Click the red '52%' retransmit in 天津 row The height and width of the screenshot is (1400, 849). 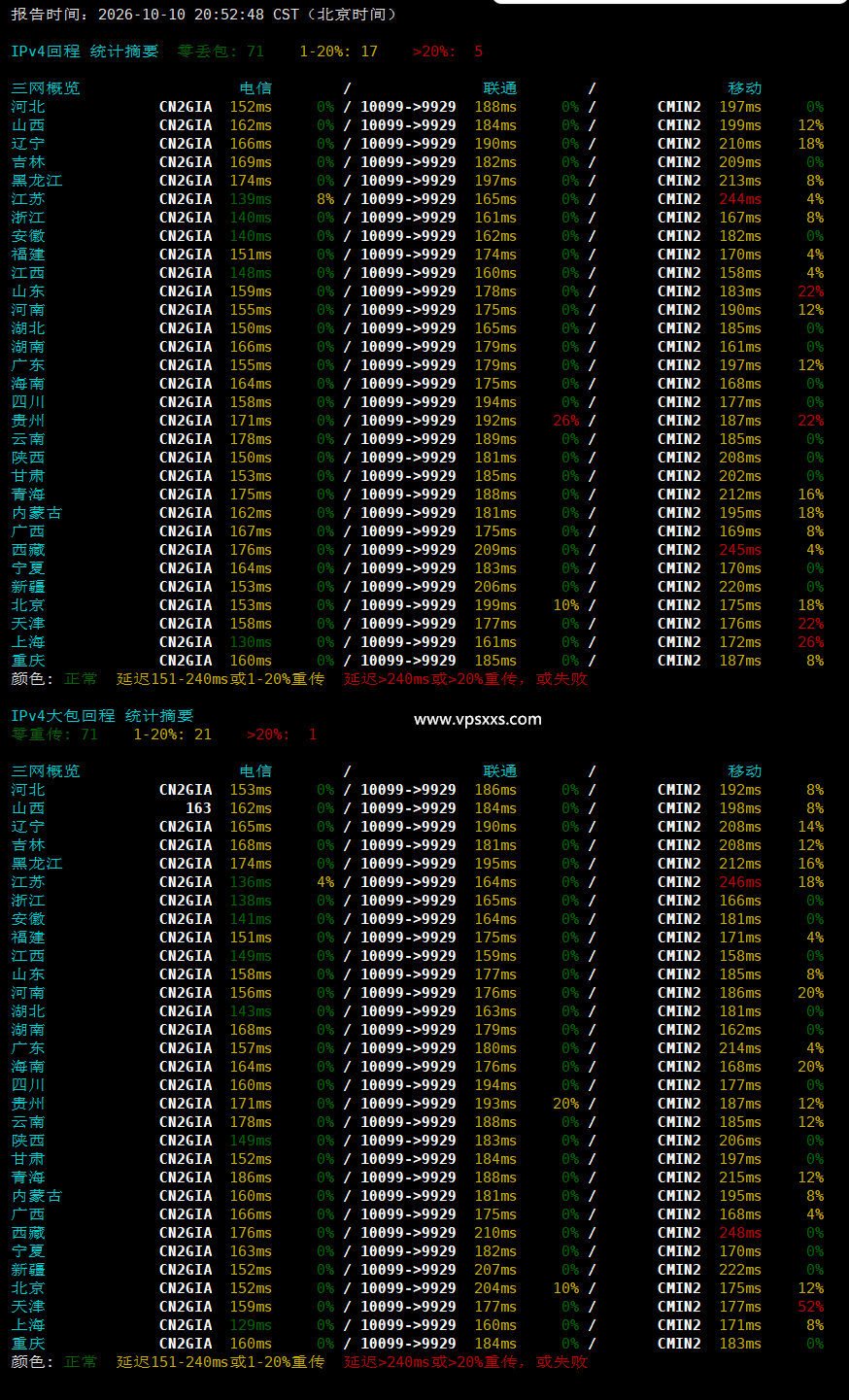[810, 1307]
